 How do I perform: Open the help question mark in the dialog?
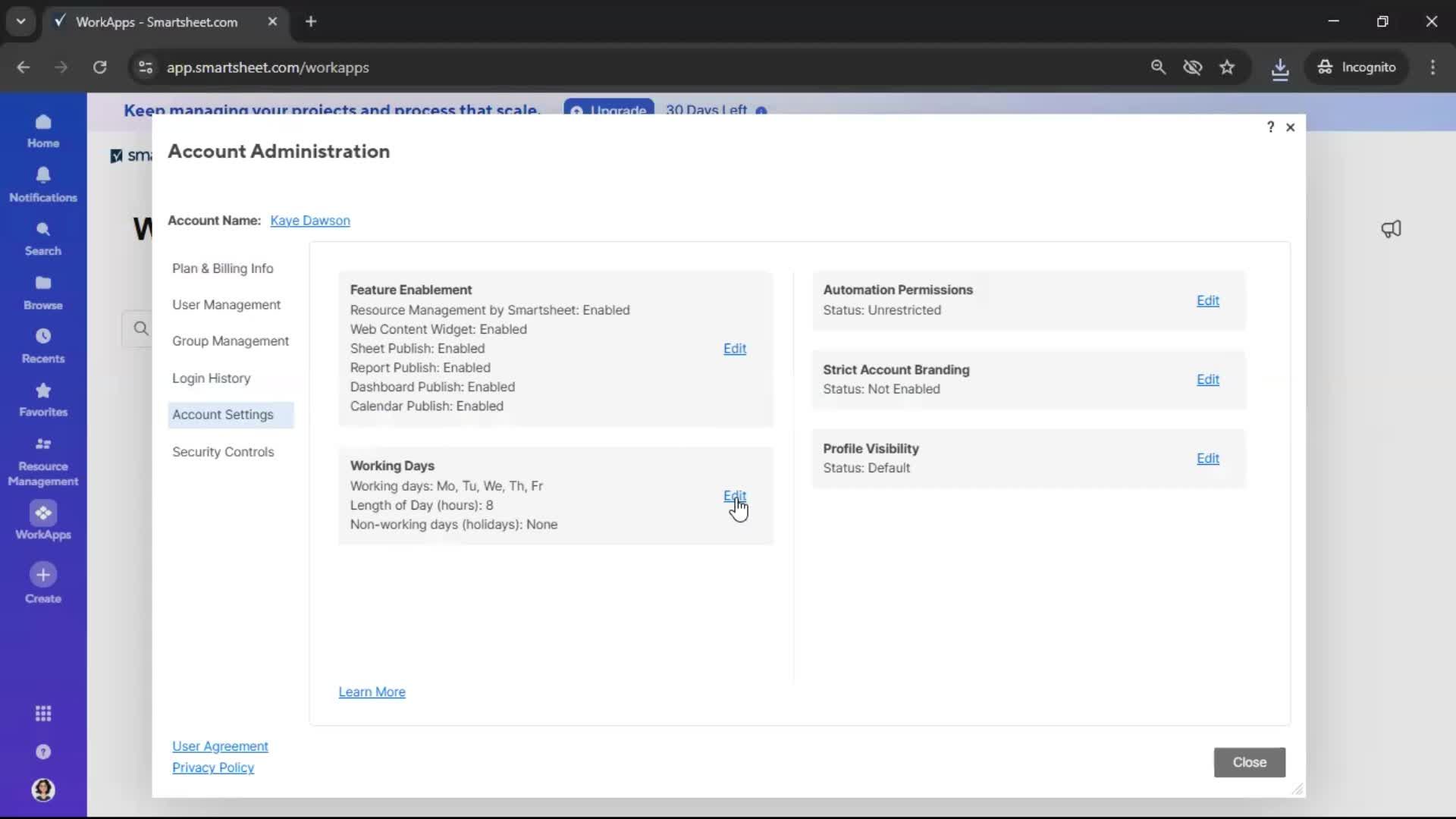(x=1270, y=127)
